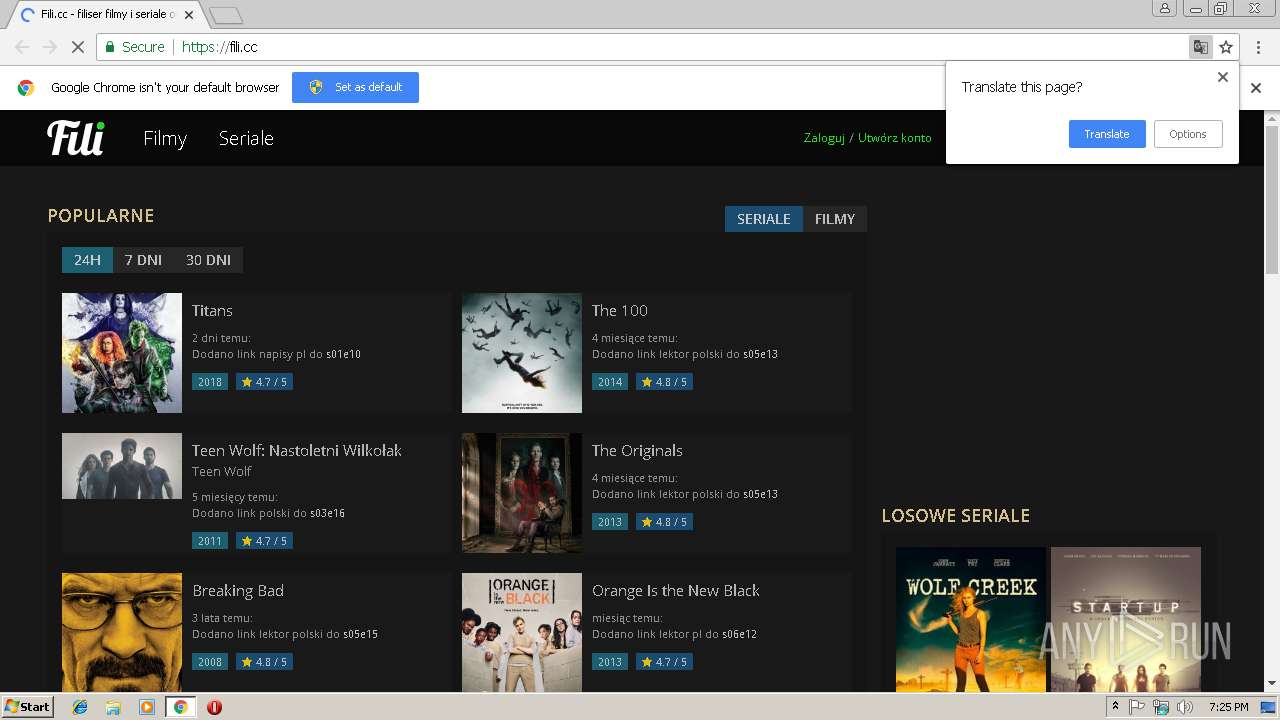The image size is (1280, 720).
Task: Click the 2014 year tag on The 100
Action: click(x=610, y=382)
